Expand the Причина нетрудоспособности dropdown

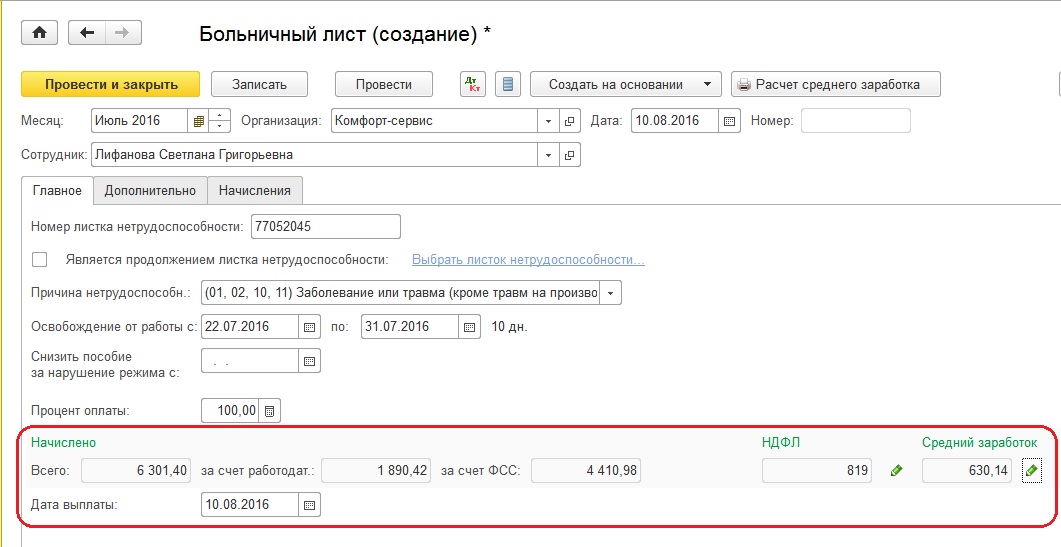click(x=611, y=293)
